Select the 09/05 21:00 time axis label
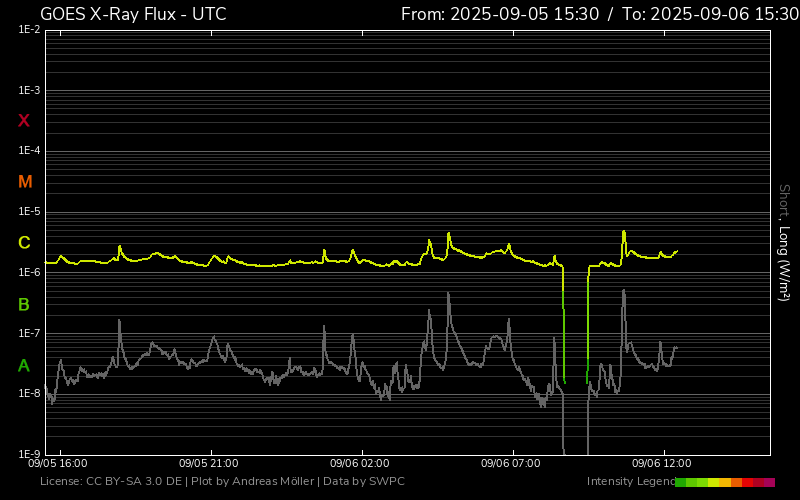Viewport: 800px width, 500px height. 209,464
